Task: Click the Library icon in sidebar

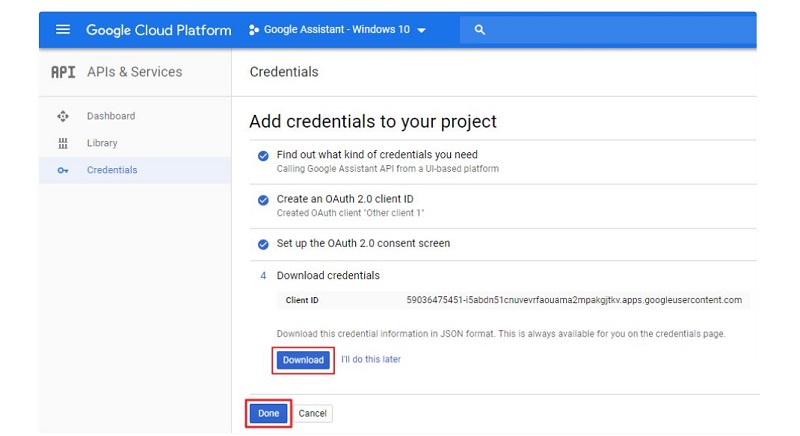Action: pos(63,143)
